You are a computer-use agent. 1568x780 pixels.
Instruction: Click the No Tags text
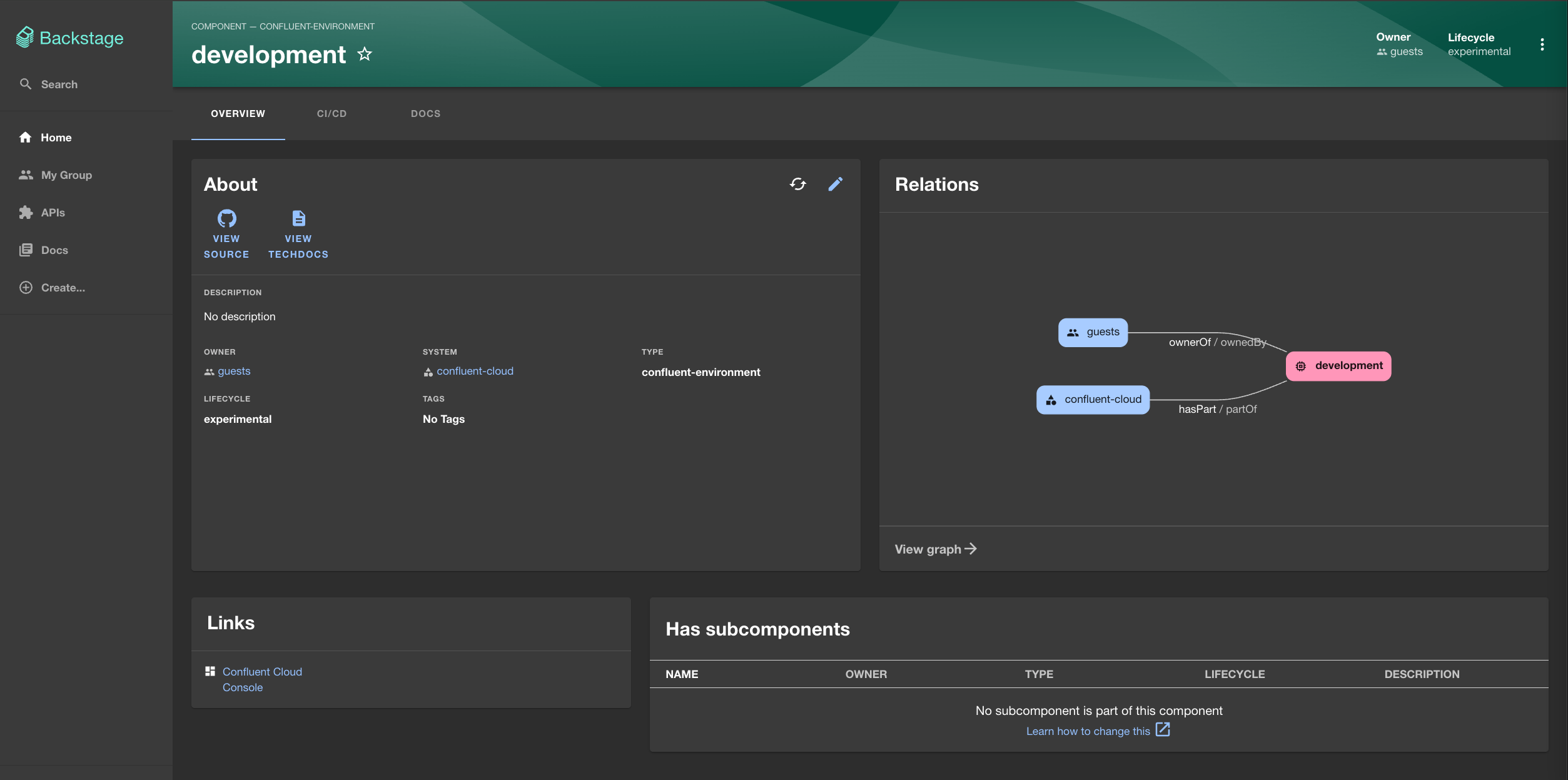coord(443,419)
